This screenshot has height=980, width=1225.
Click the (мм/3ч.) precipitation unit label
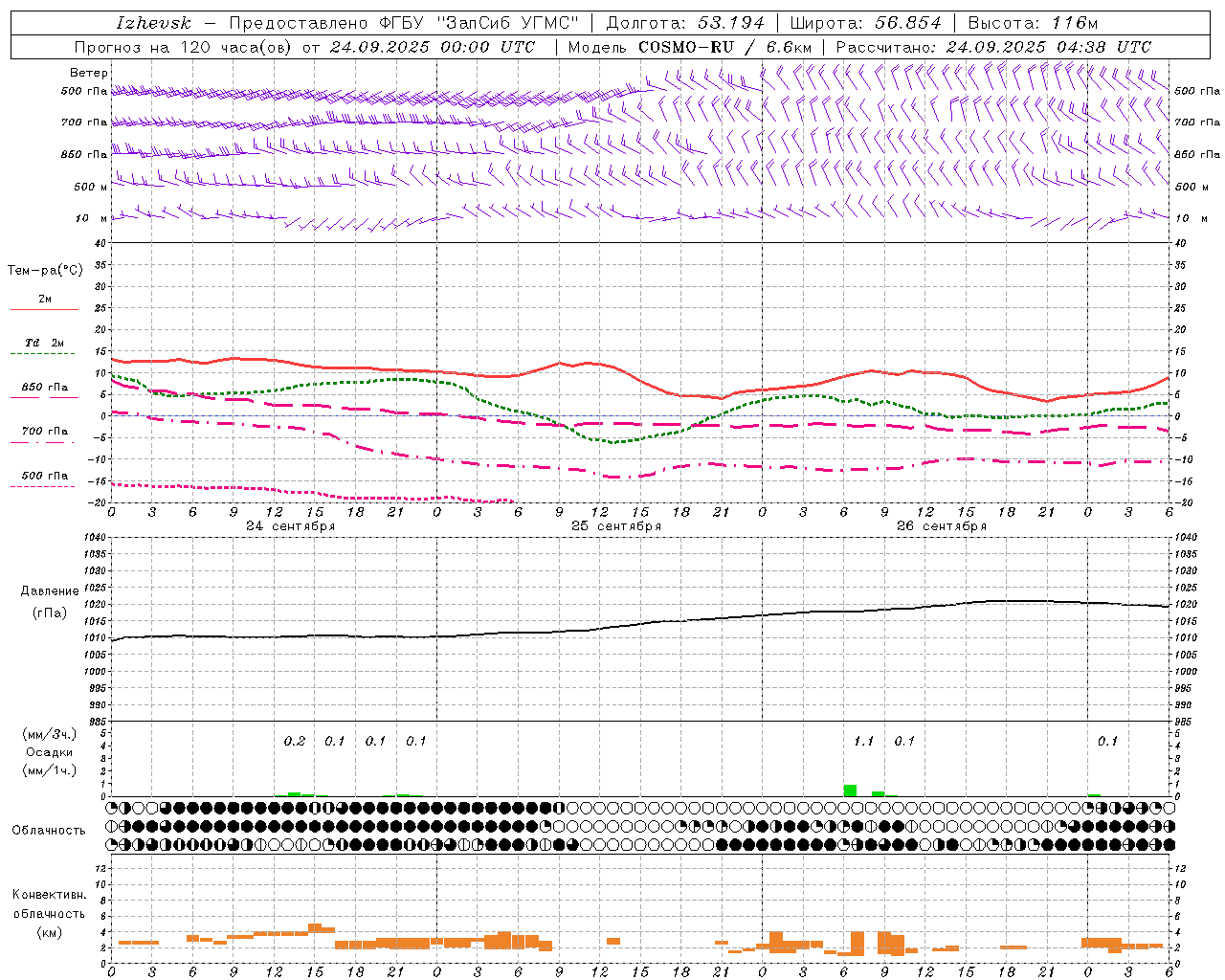coord(50,734)
